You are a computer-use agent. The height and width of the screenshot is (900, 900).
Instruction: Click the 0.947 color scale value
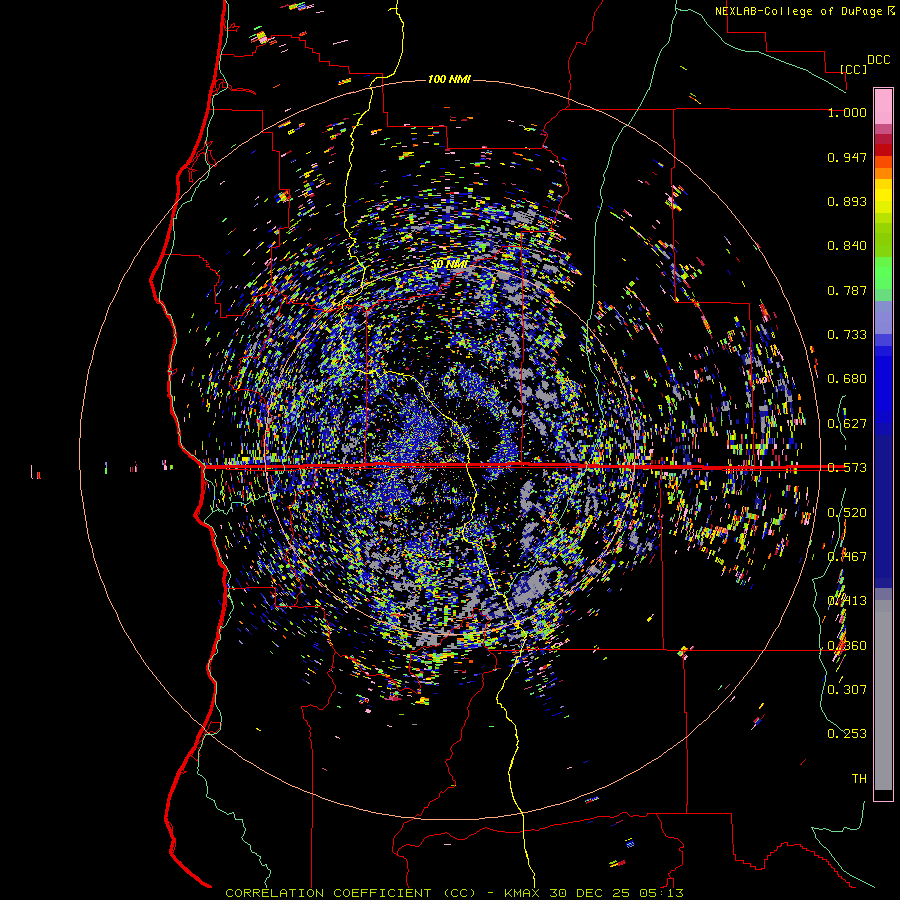pos(847,157)
